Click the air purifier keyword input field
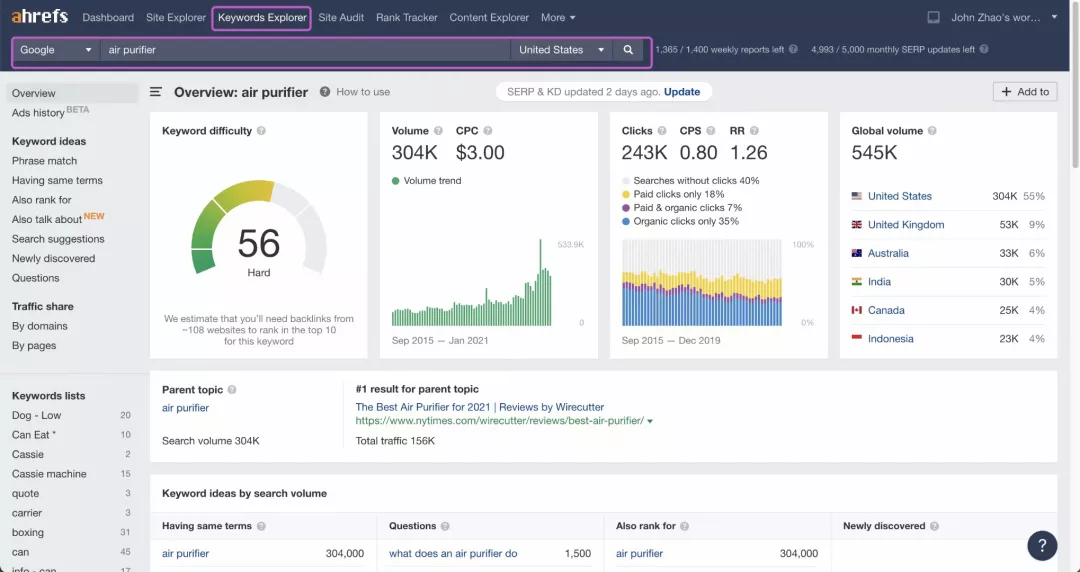The width and height of the screenshot is (1080, 572). pos(305,50)
